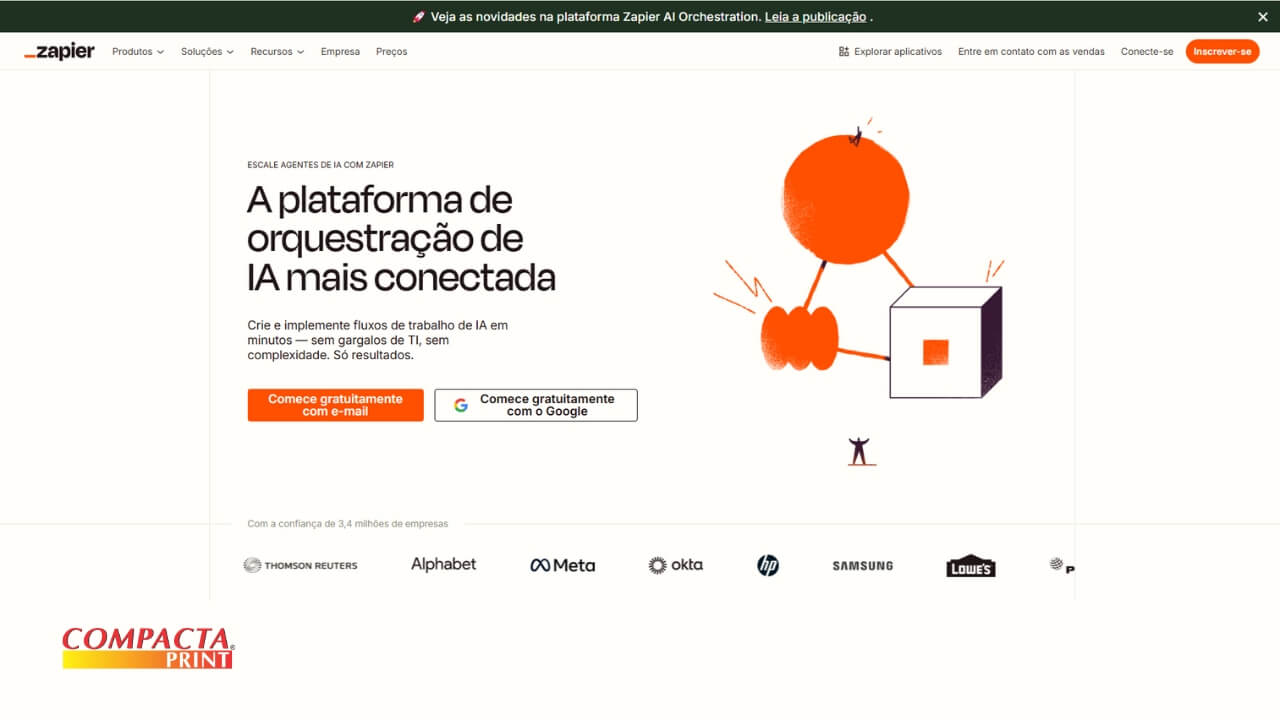1280x720 pixels.
Task: Open the Produtos dropdown menu
Action: point(138,51)
